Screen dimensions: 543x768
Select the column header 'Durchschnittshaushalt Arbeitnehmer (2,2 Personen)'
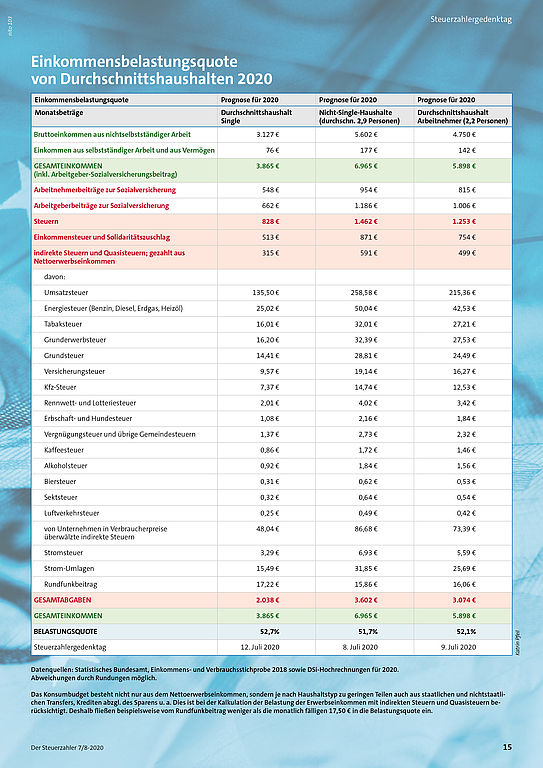coord(463,116)
